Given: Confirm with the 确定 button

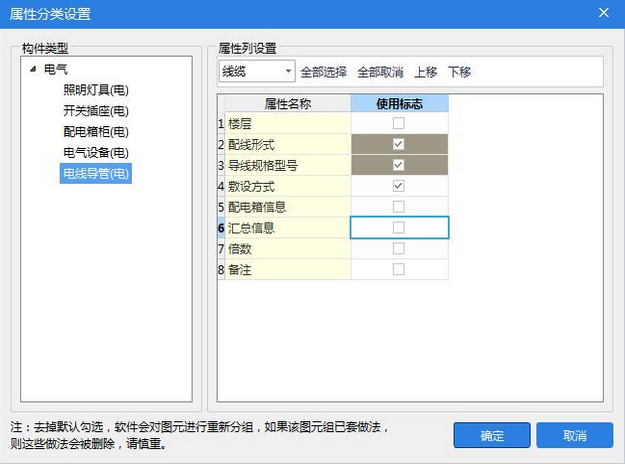Looking at the screenshot, I should pos(492,436).
